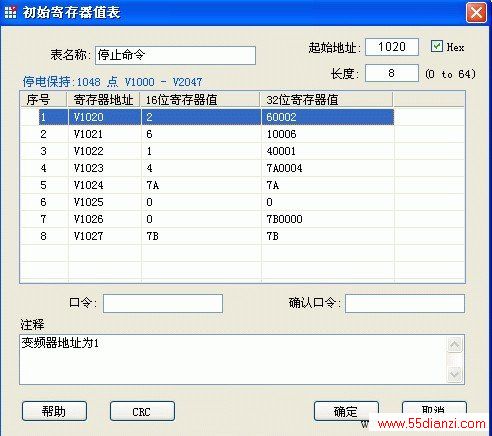Select the V1023 register row
492x436 pixels.
tap(207, 168)
